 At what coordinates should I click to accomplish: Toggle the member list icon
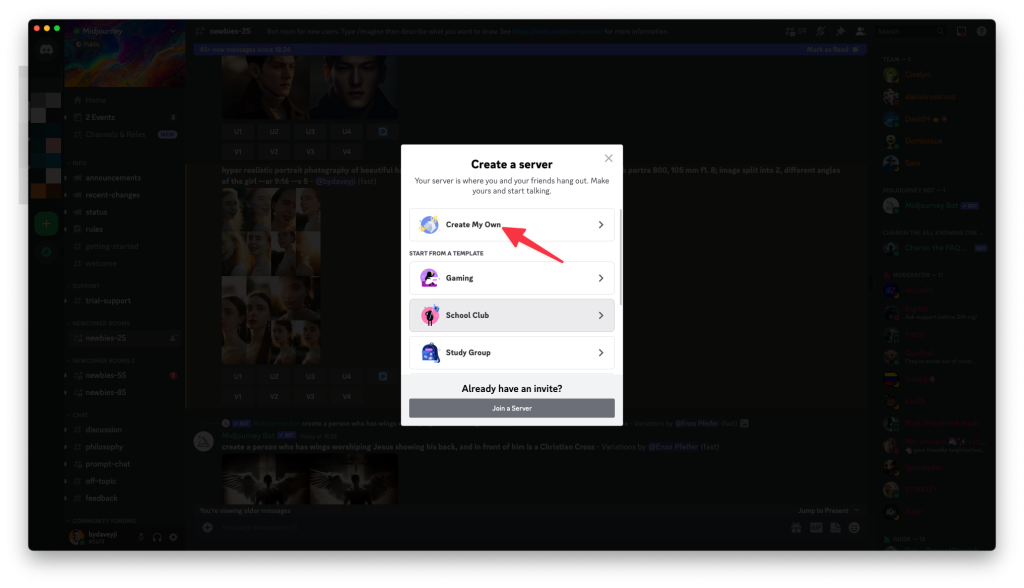[x=860, y=31]
